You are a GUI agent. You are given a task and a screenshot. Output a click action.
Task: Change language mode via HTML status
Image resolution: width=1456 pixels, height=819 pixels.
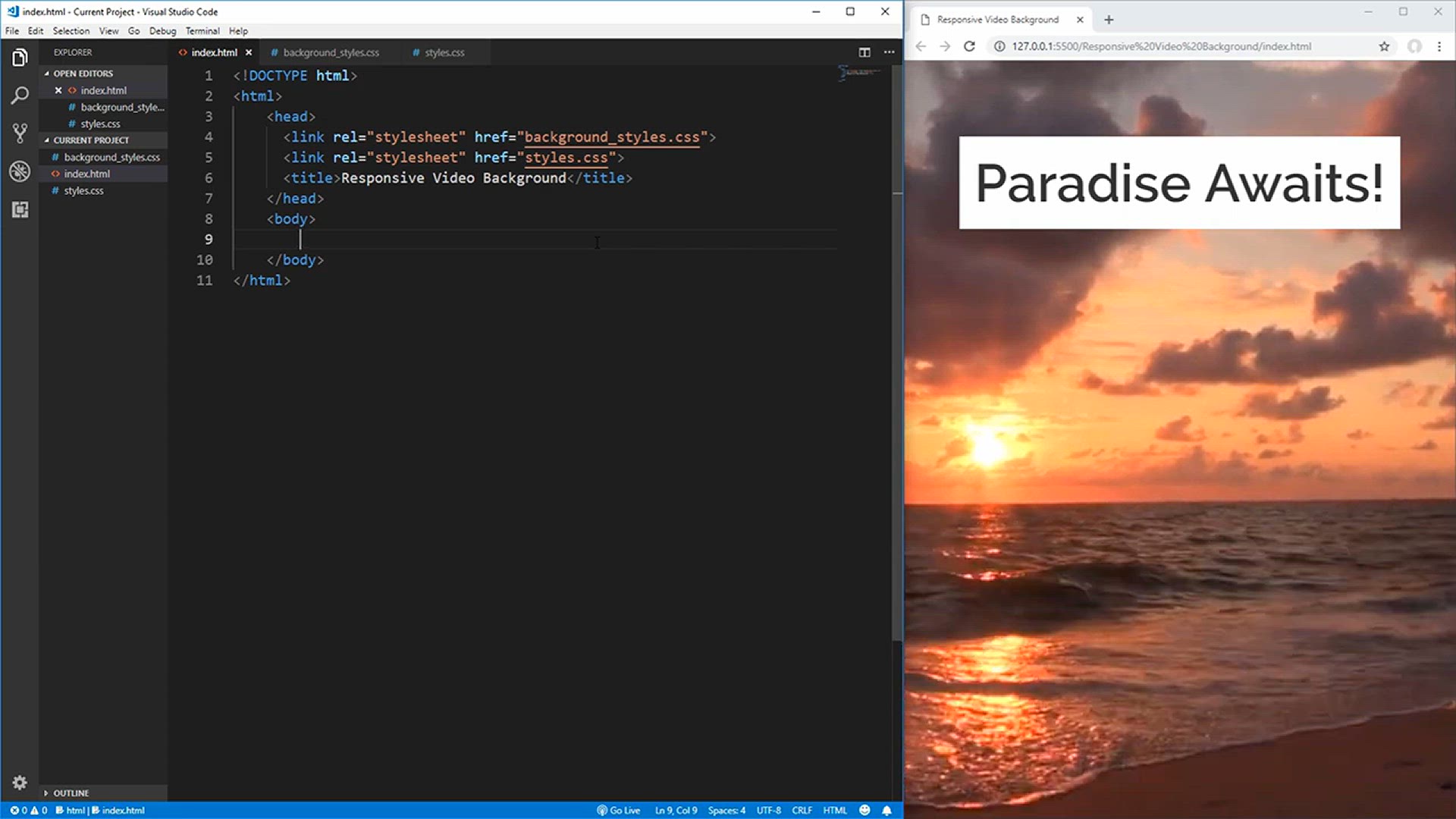pyautogui.click(x=835, y=810)
